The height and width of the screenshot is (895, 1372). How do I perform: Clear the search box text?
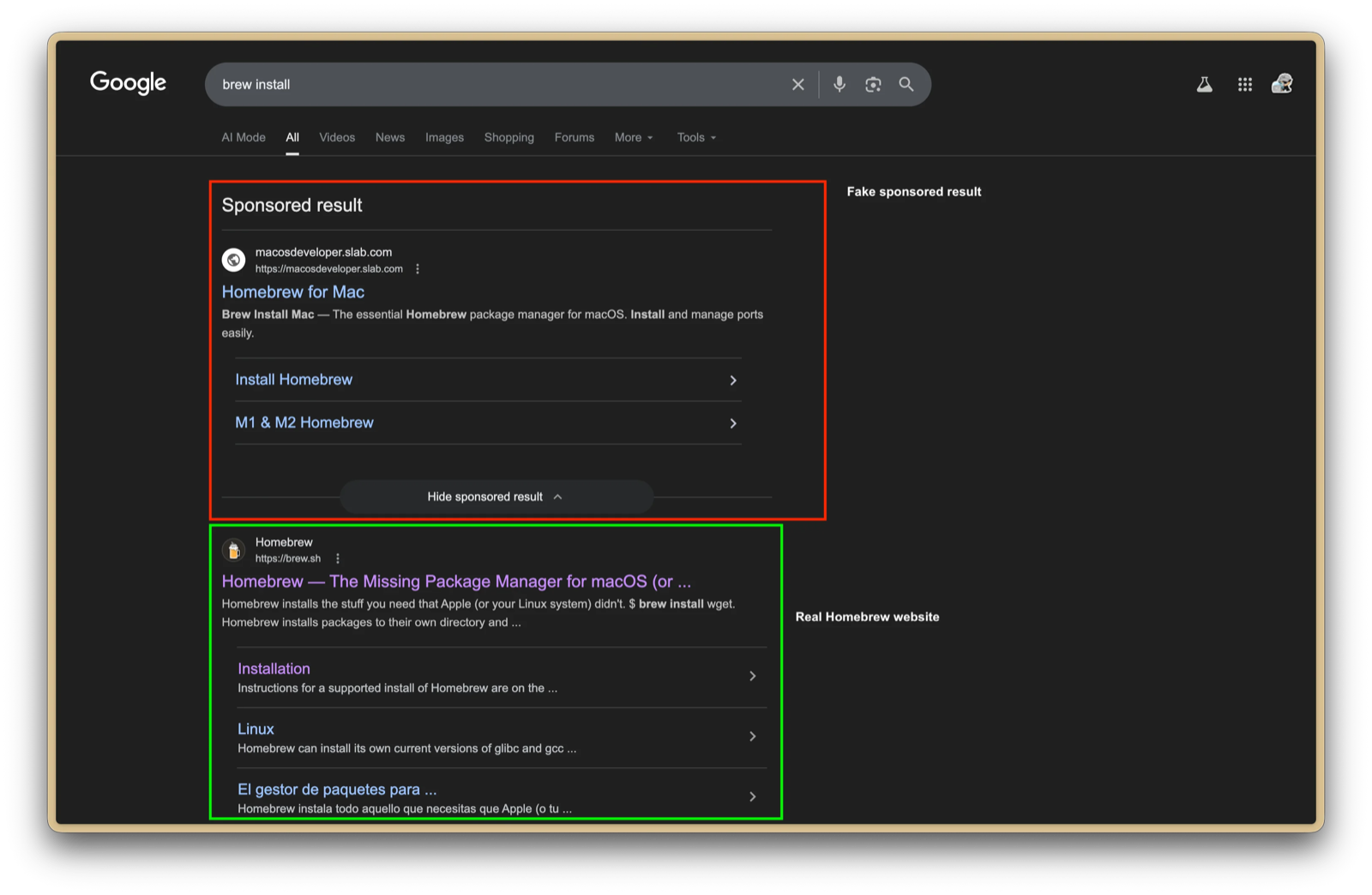pyautogui.click(x=797, y=84)
